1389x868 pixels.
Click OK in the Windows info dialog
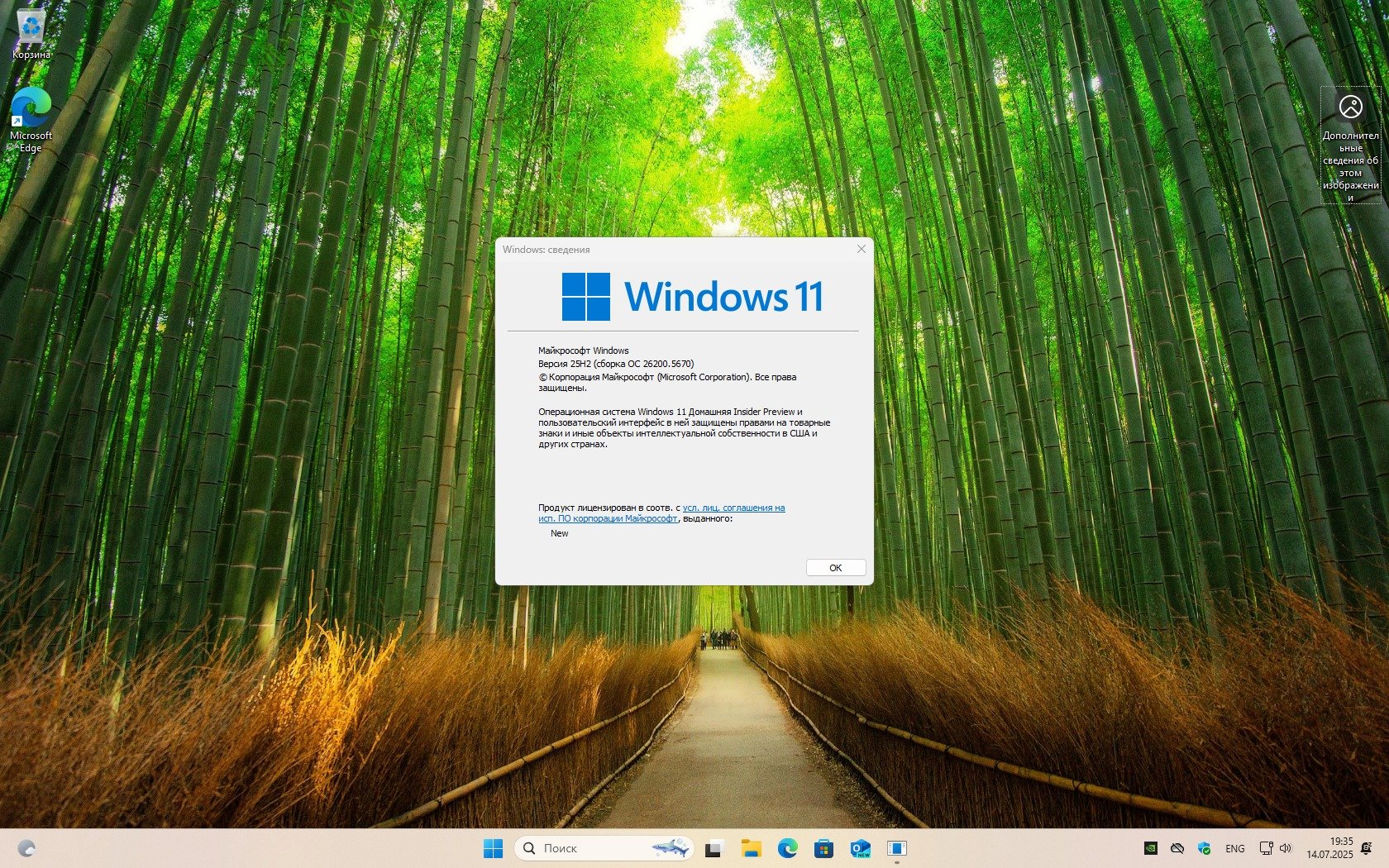(x=835, y=568)
